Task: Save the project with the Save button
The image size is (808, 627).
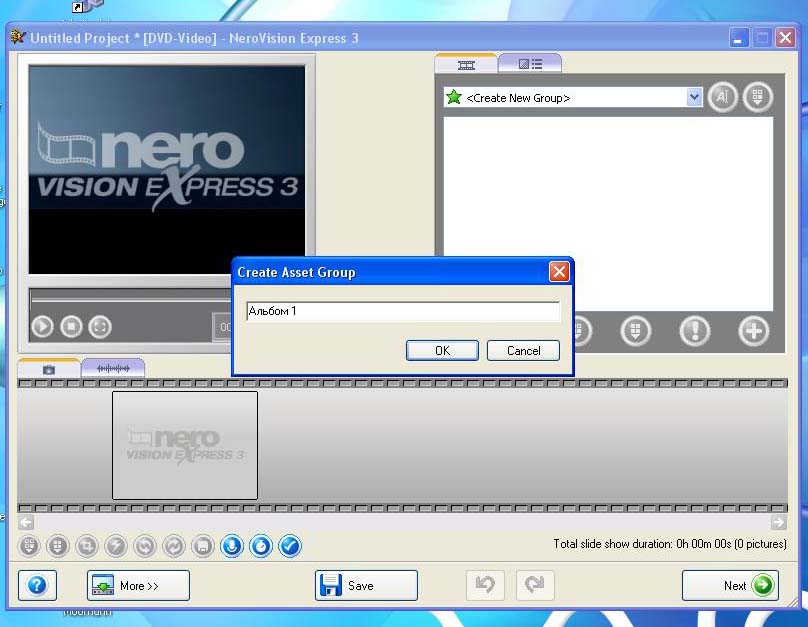Action: pyautogui.click(x=366, y=585)
